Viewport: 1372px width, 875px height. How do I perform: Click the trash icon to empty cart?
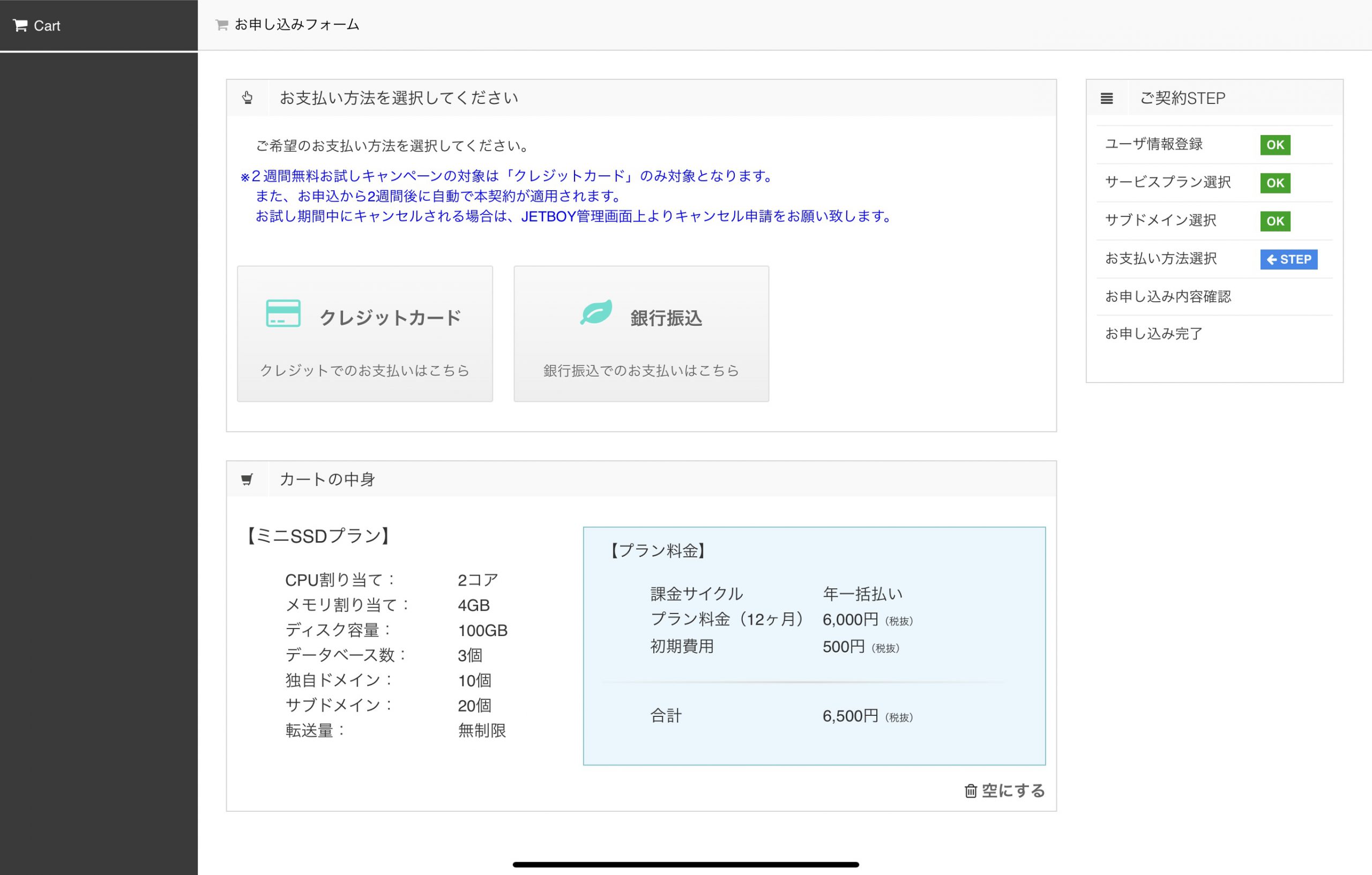pyautogui.click(x=971, y=791)
